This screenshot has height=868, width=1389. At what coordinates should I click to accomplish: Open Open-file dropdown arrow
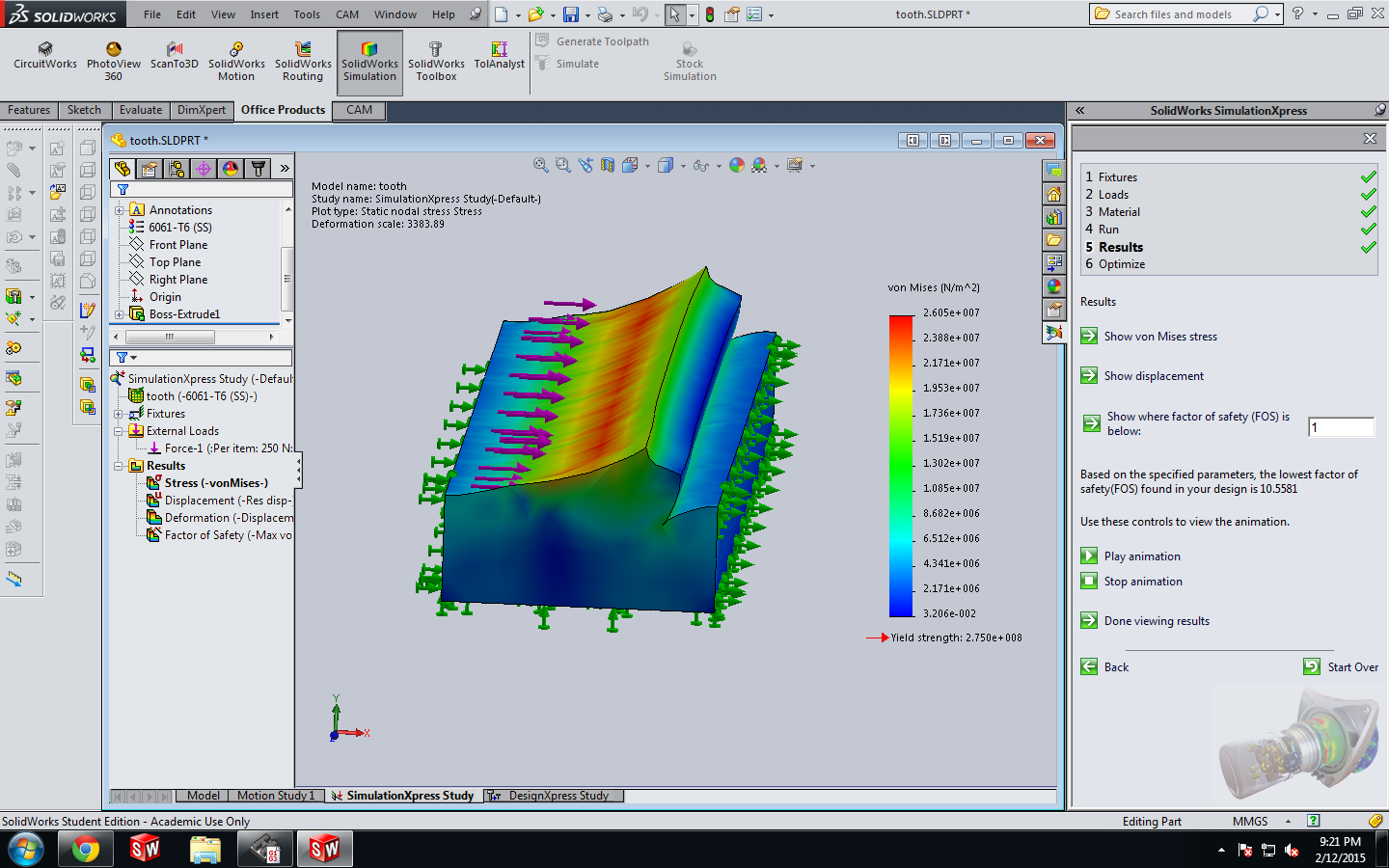(553, 14)
